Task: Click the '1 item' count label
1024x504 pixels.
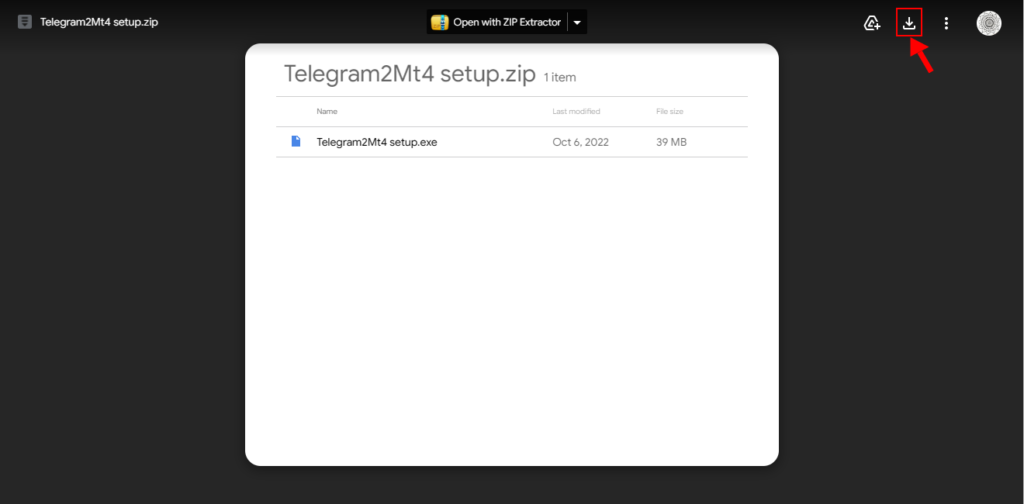Action: coord(560,77)
